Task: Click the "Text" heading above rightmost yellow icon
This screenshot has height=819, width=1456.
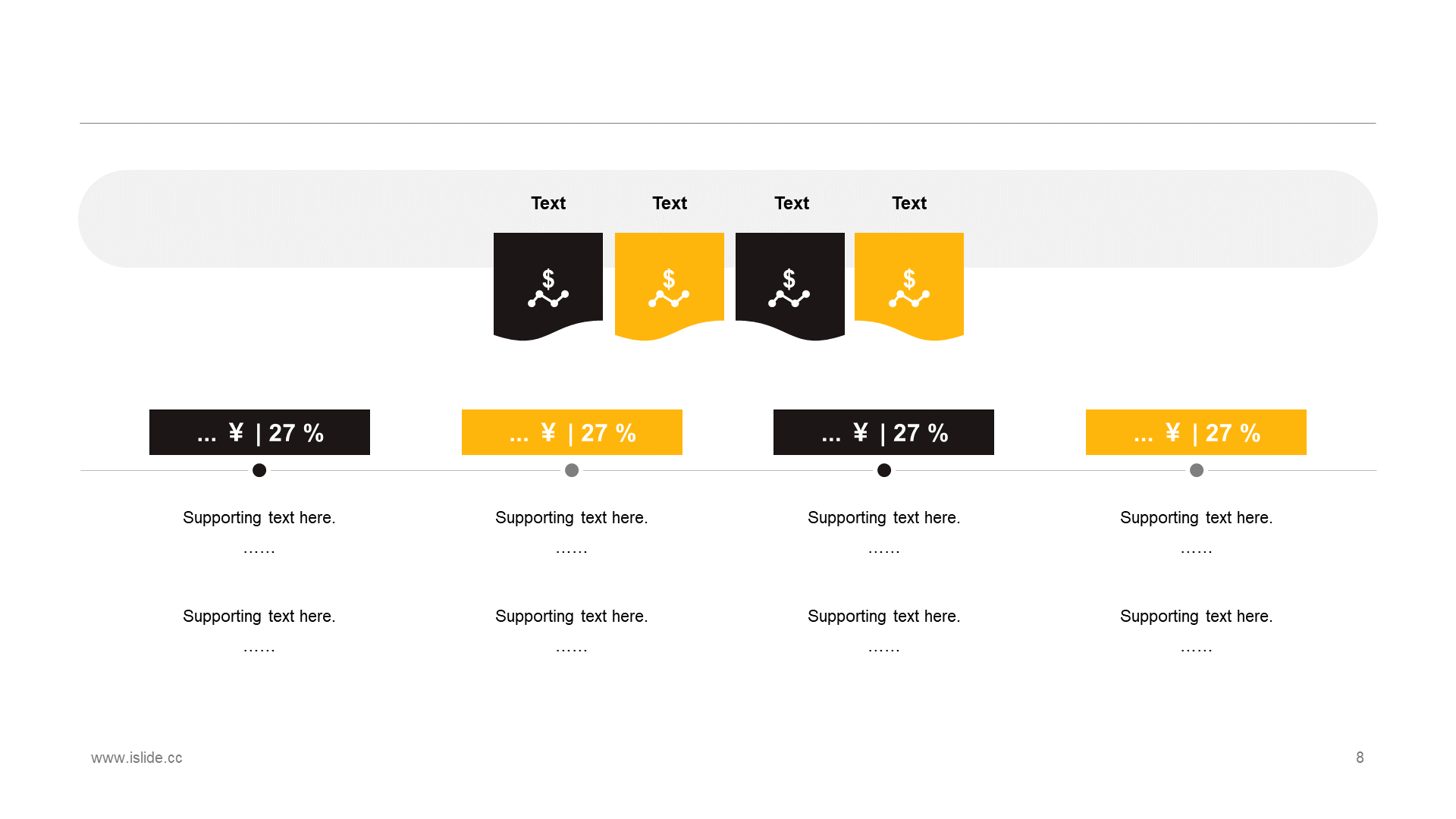Action: pos(909,203)
